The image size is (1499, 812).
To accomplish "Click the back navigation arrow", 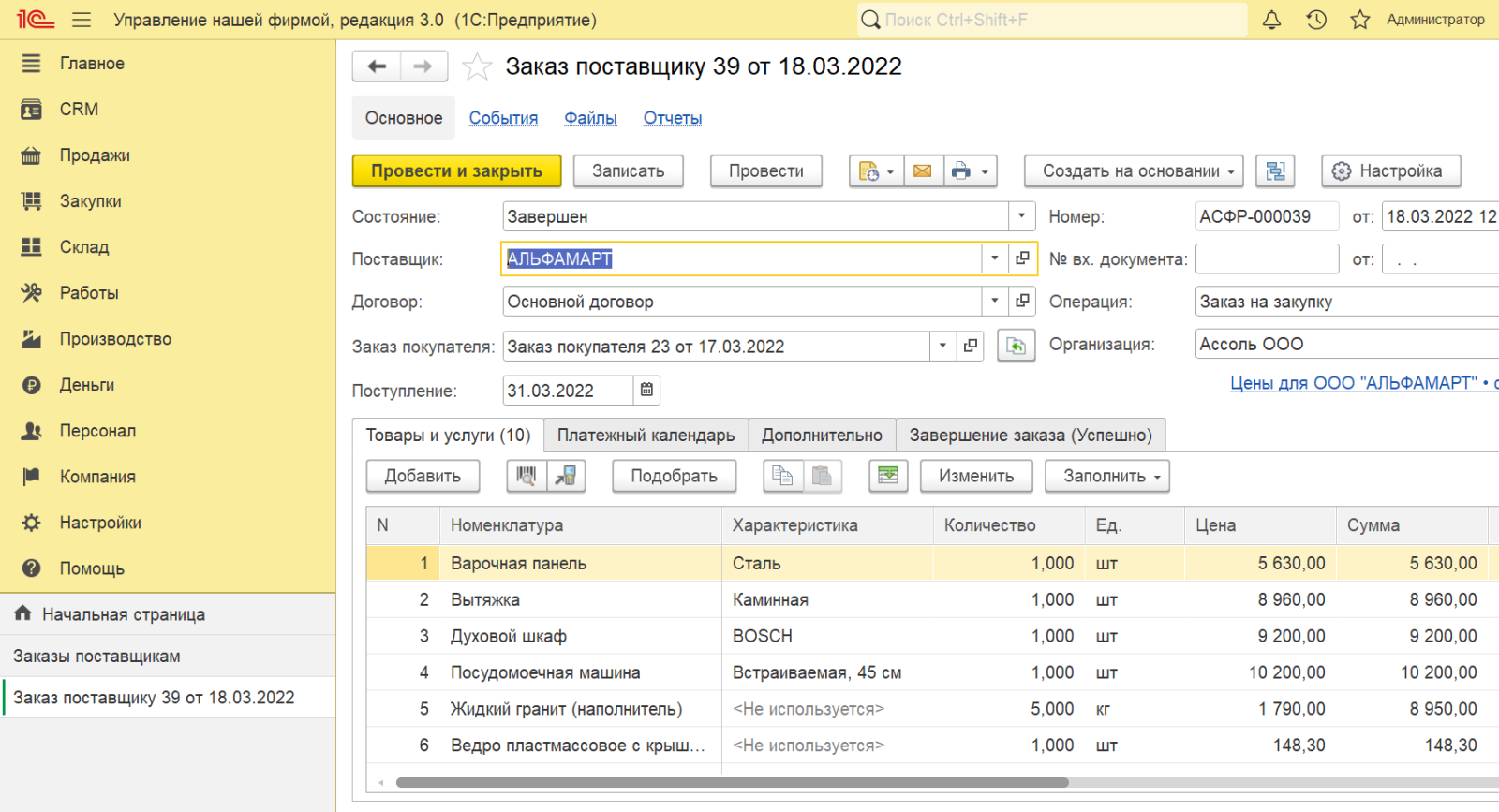I will click(377, 66).
